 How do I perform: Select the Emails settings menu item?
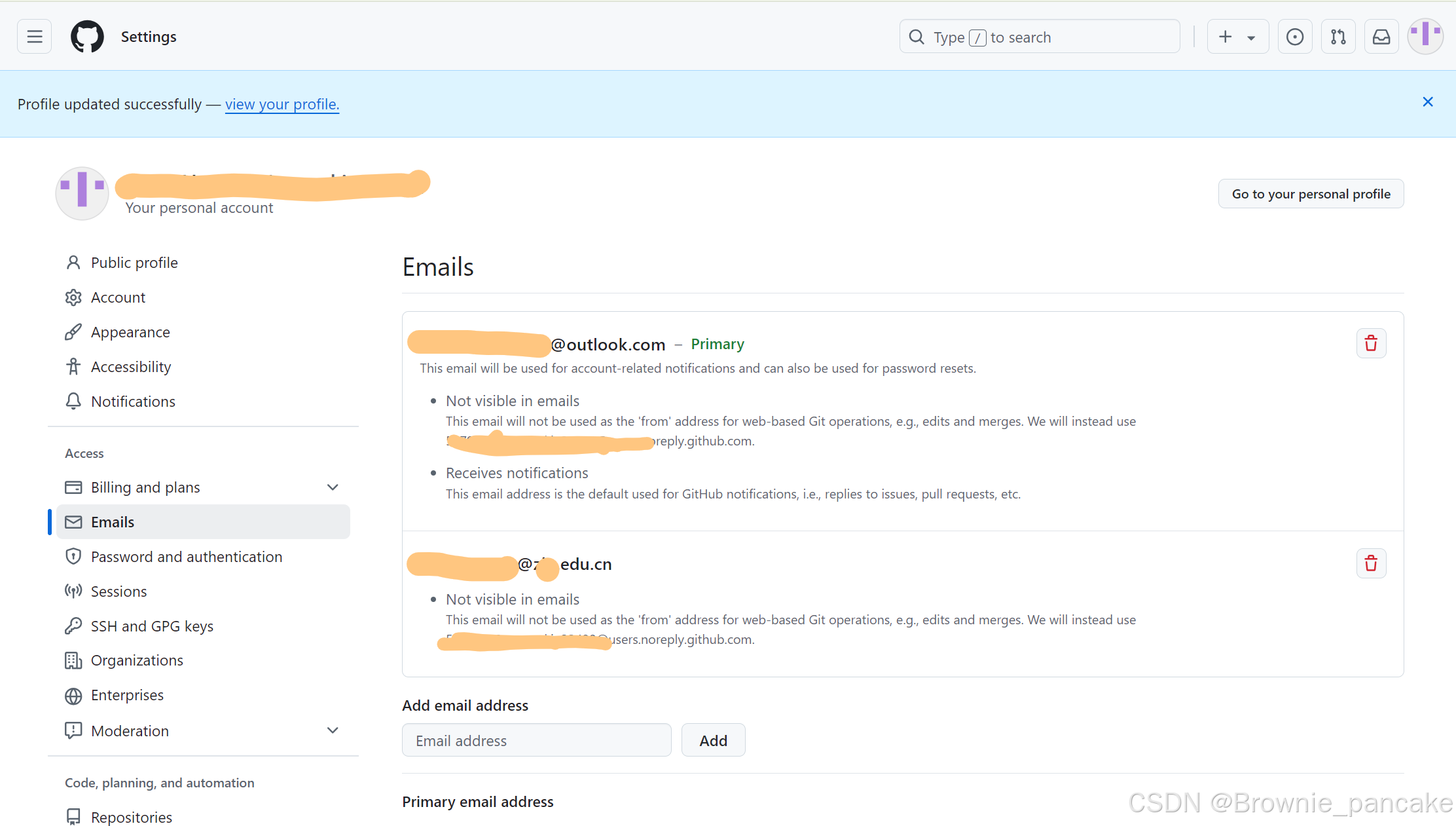click(112, 521)
